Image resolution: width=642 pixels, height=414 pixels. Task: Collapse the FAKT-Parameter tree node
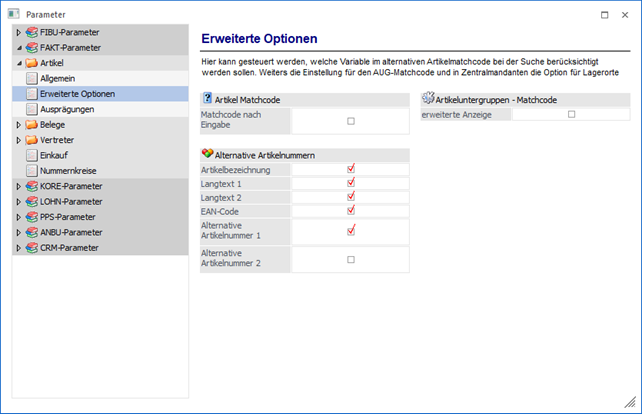pyautogui.click(x=18, y=48)
